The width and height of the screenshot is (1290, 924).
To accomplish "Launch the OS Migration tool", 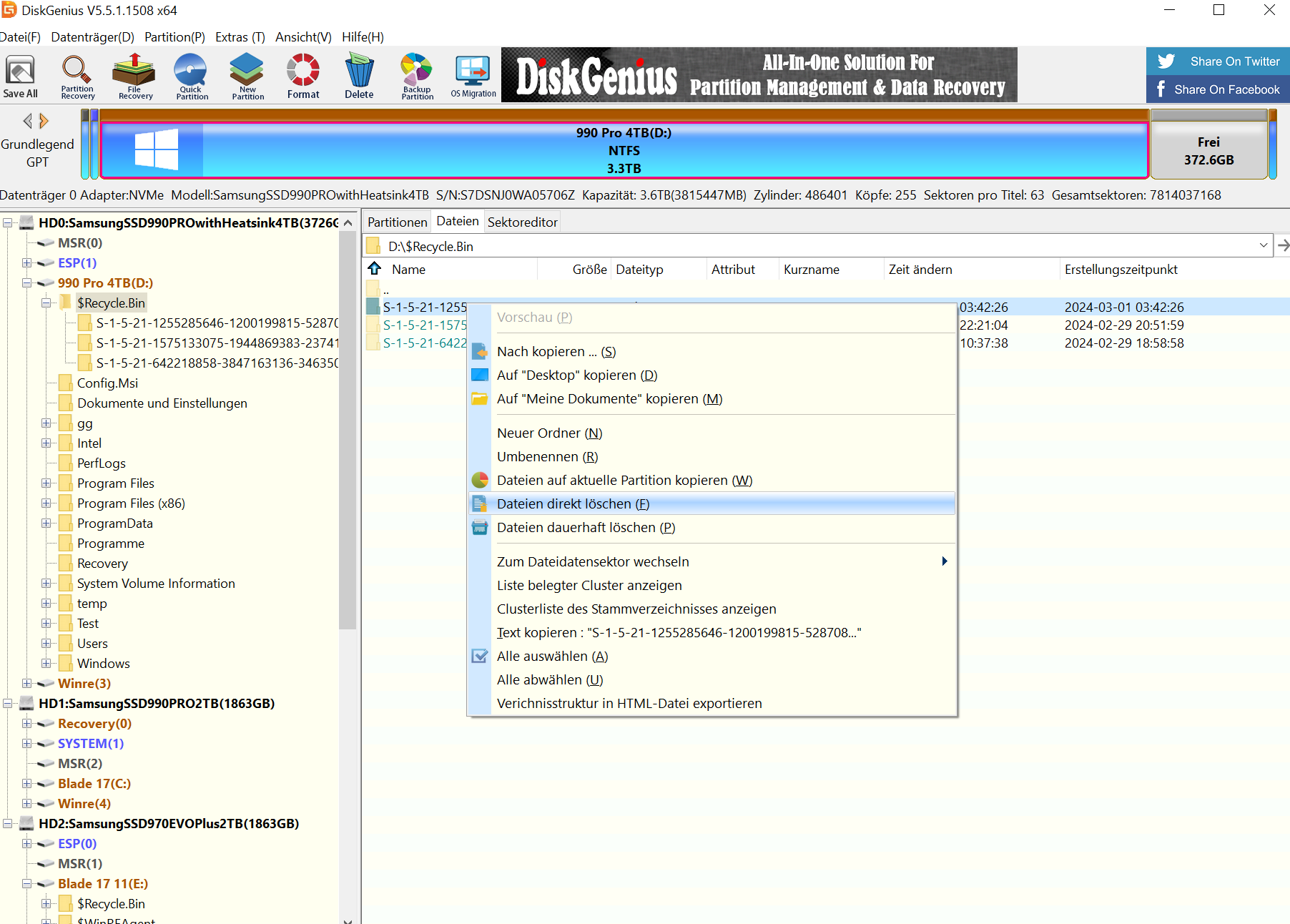I will (x=473, y=76).
